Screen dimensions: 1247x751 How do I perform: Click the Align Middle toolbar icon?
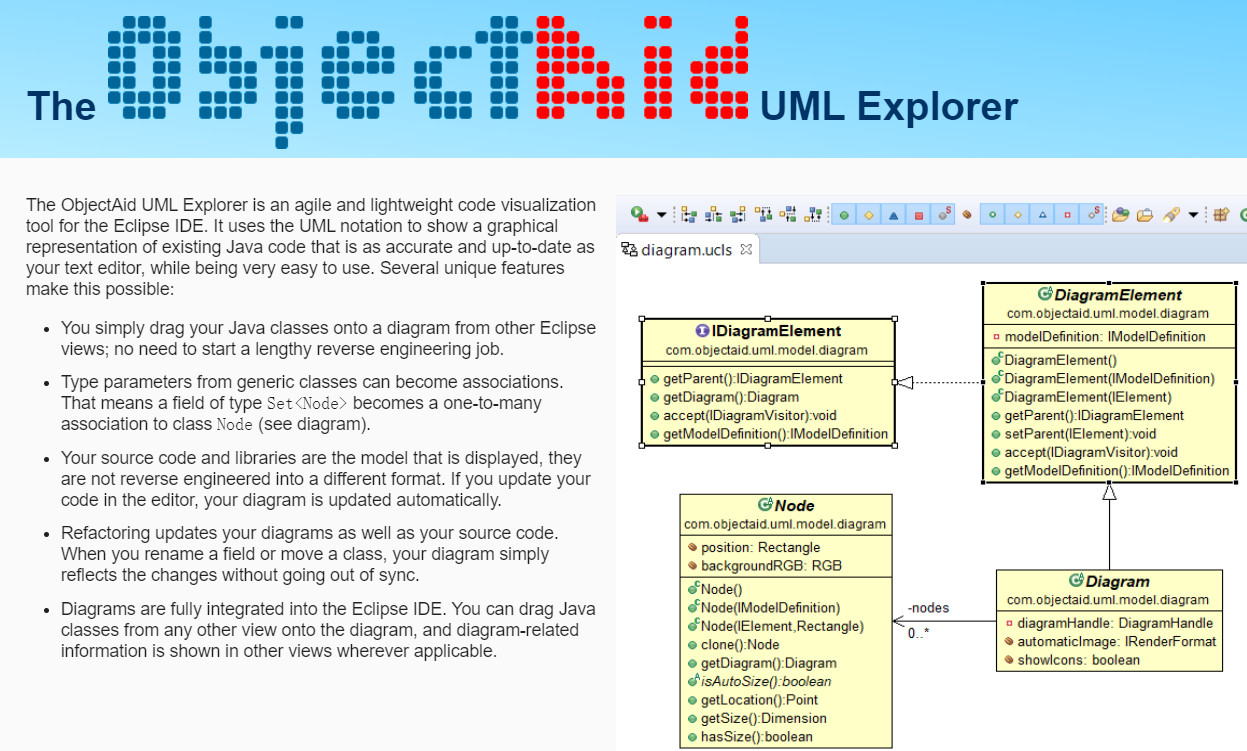pyautogui.click(x=788, y=215)
